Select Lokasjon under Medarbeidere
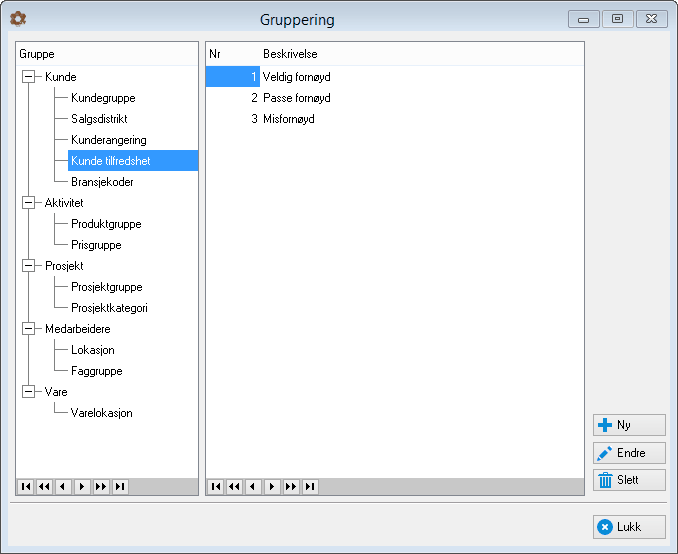This screenshot has width=678, height=554. tap(93, 350)
